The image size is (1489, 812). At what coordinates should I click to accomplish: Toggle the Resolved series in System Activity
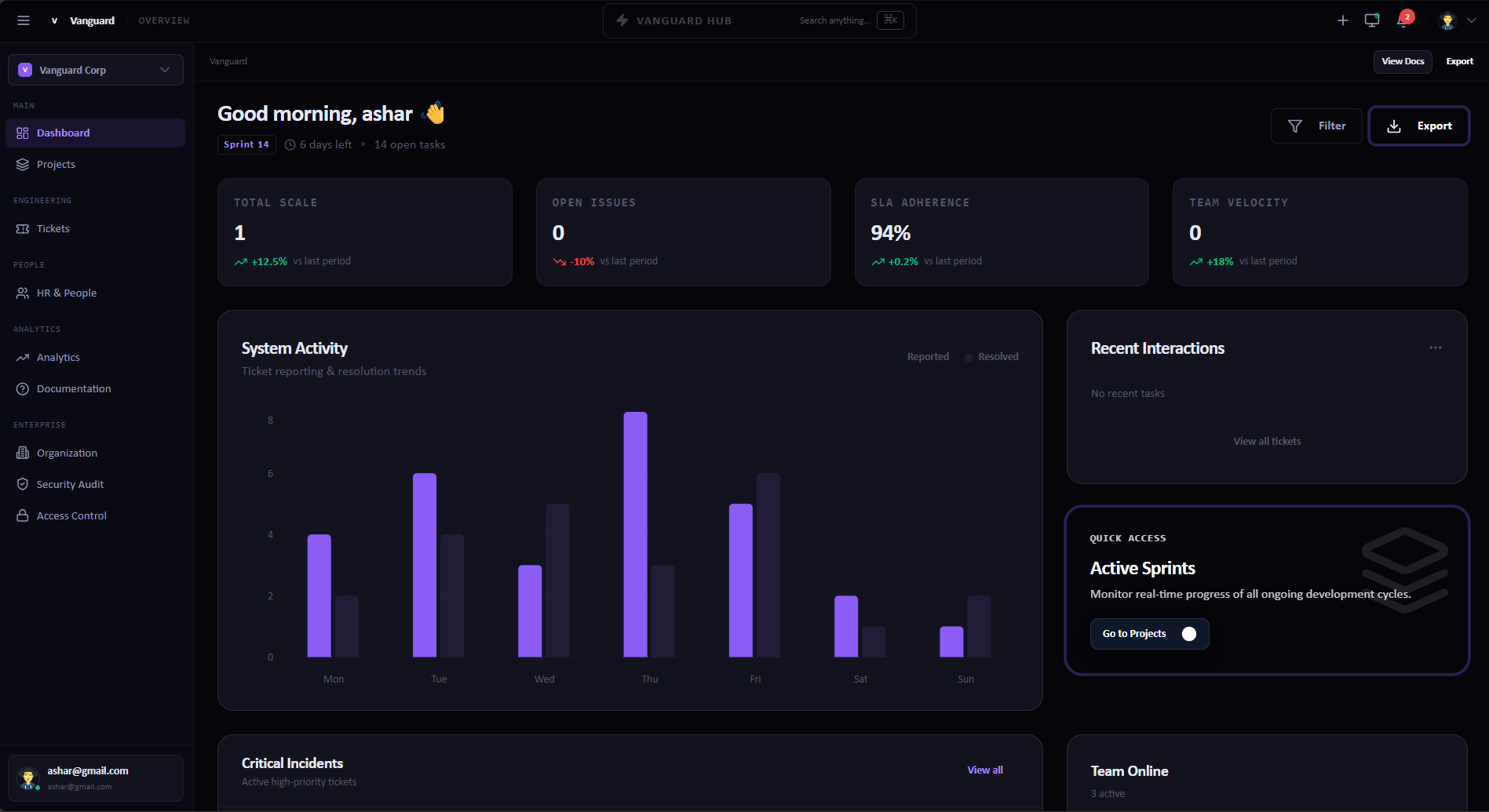(991, 356)
